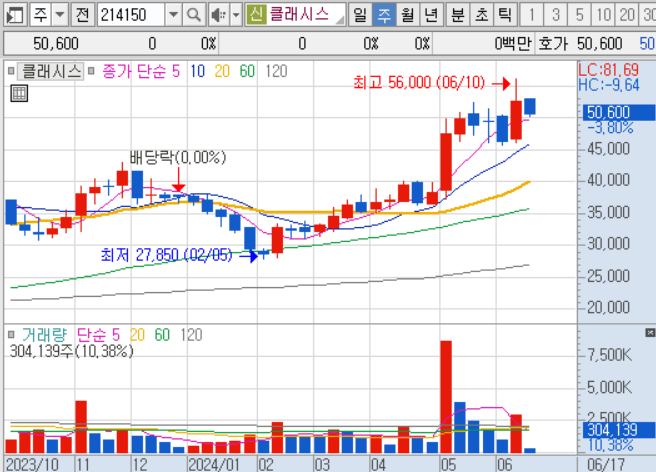The image size is (656, 472).
Task: Click the 06/17 date label
Action: click(605, 464)
